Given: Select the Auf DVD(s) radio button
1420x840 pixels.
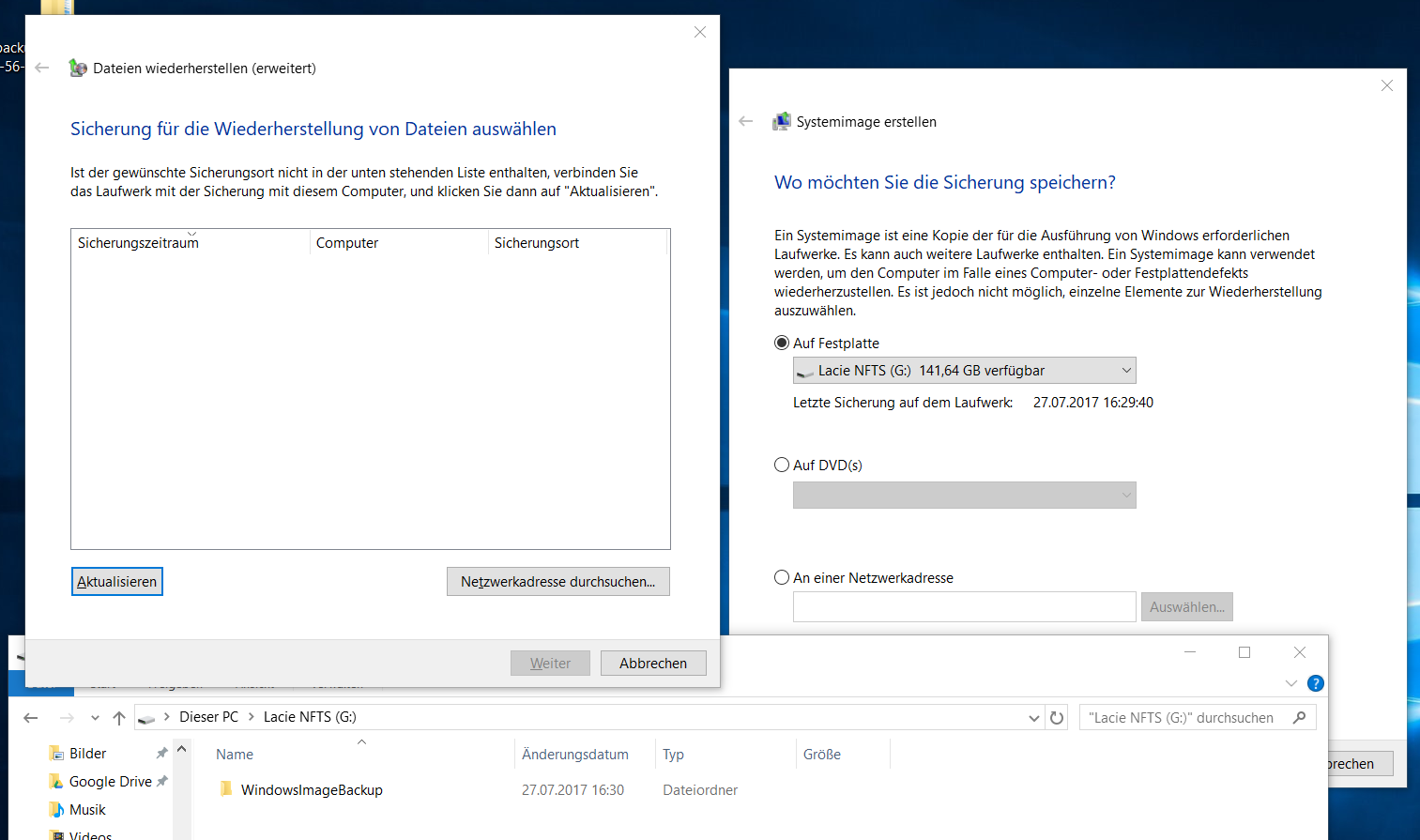Looking at the screenshot, I should 782,465.
